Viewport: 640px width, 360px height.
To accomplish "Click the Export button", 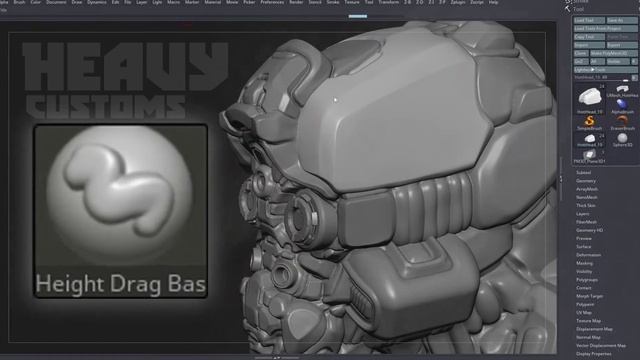I will click(621, 45).
